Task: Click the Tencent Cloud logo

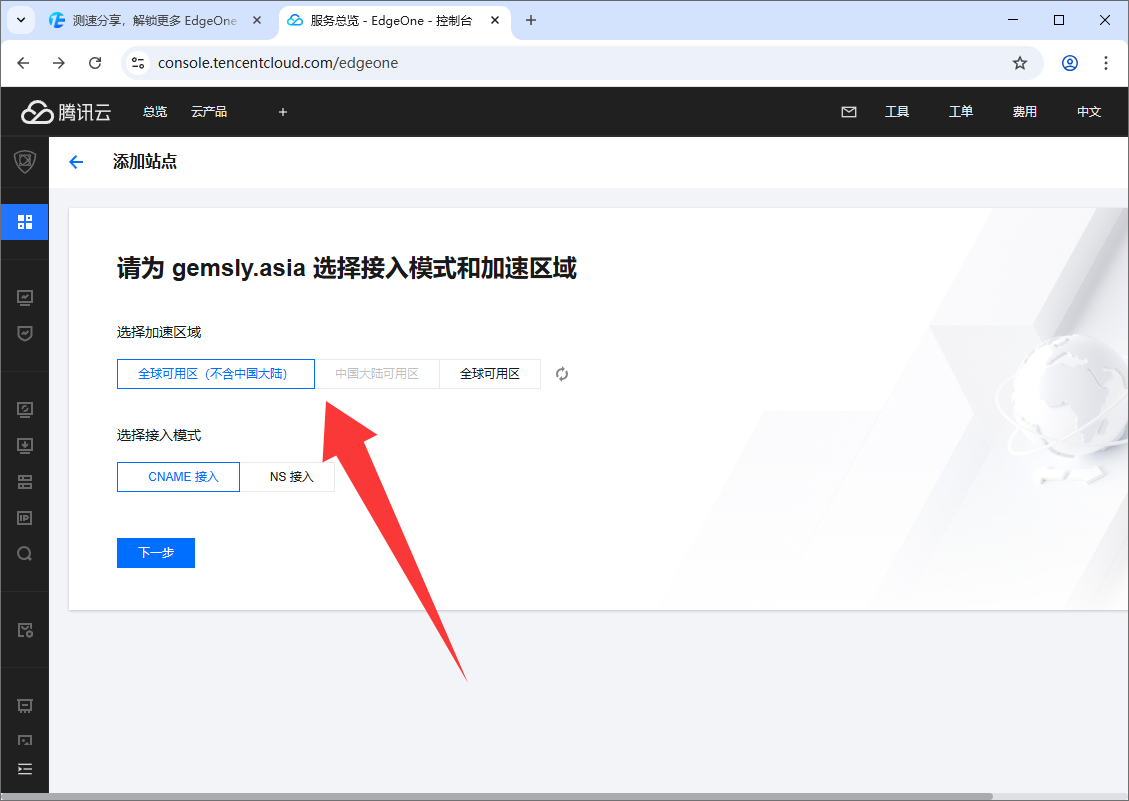Action: (x=66, y=112)
